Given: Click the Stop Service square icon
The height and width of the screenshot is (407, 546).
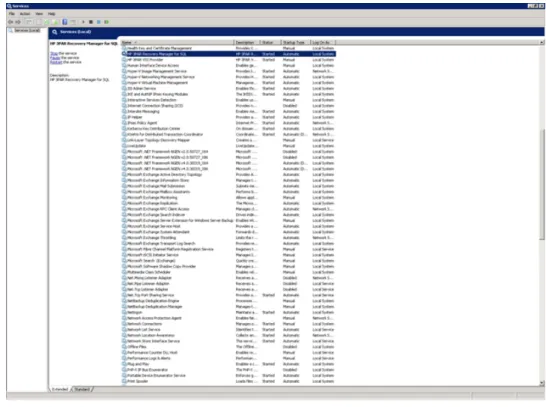Looking at the screenshot, I should click(91, 22).
